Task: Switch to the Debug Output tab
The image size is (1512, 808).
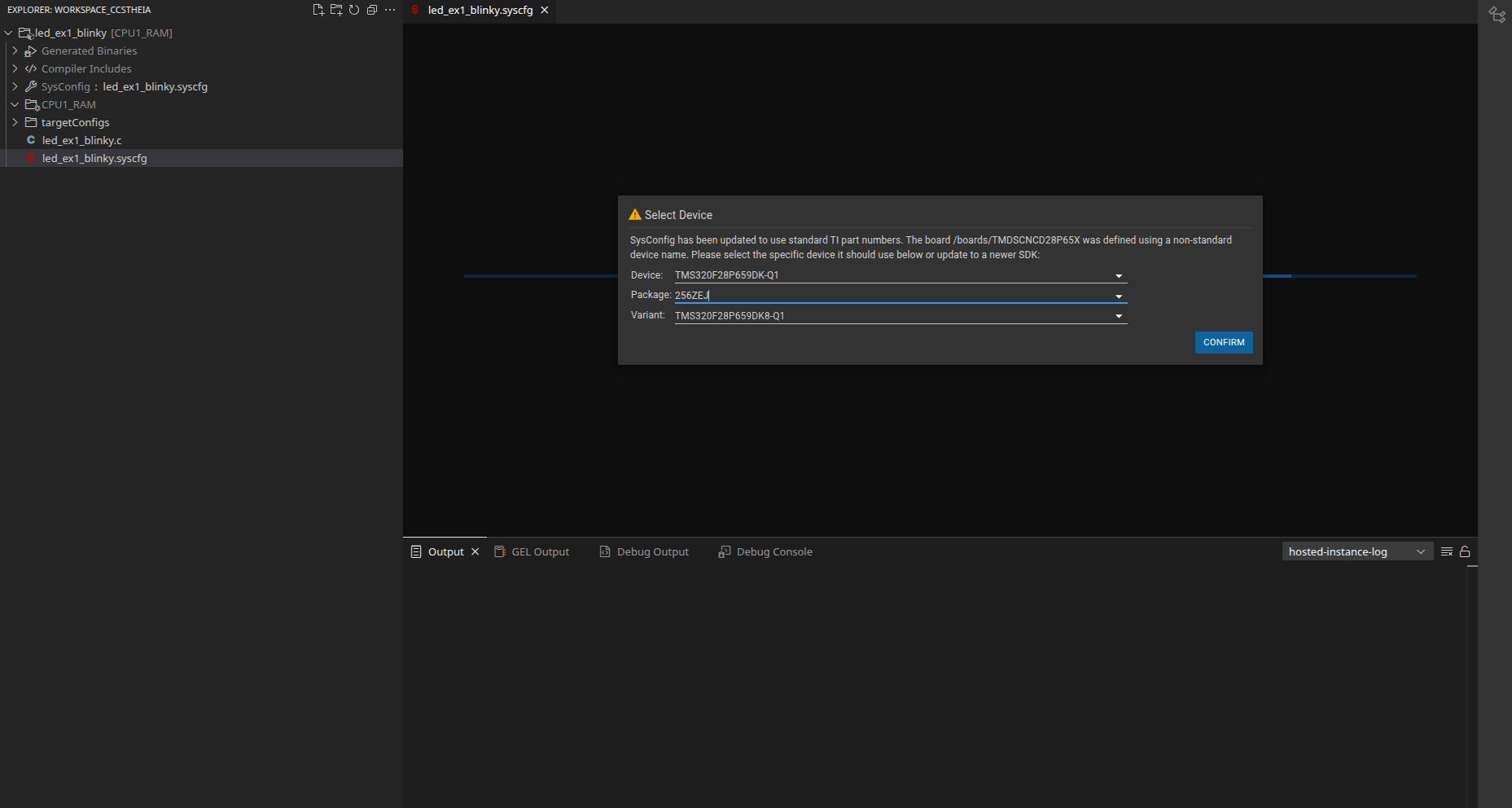Action: [x=644, y=551]
